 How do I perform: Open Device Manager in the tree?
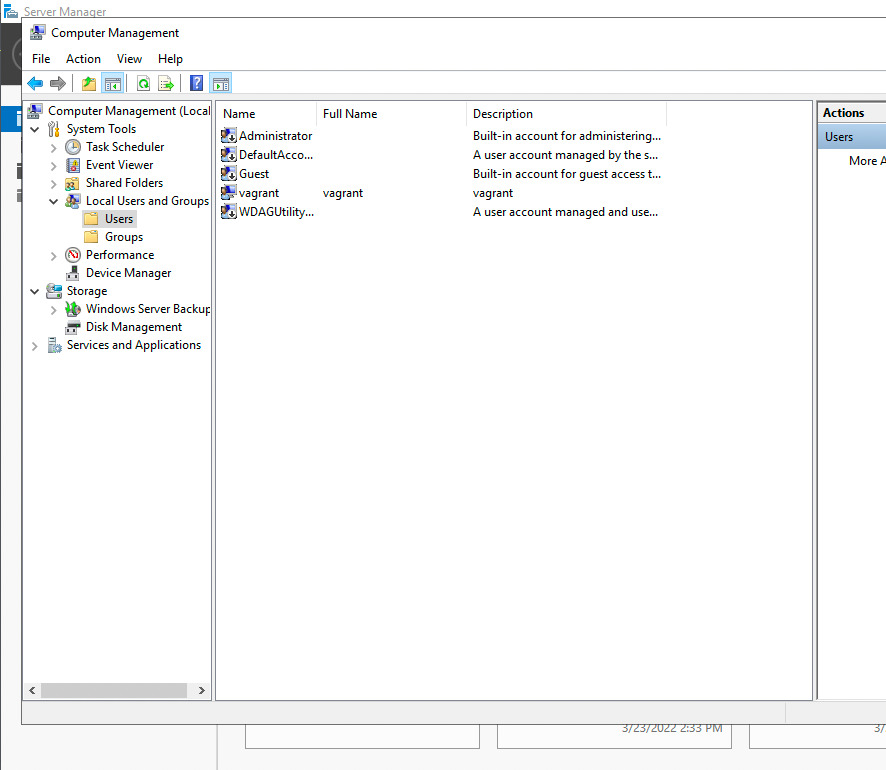coord(128,273)
